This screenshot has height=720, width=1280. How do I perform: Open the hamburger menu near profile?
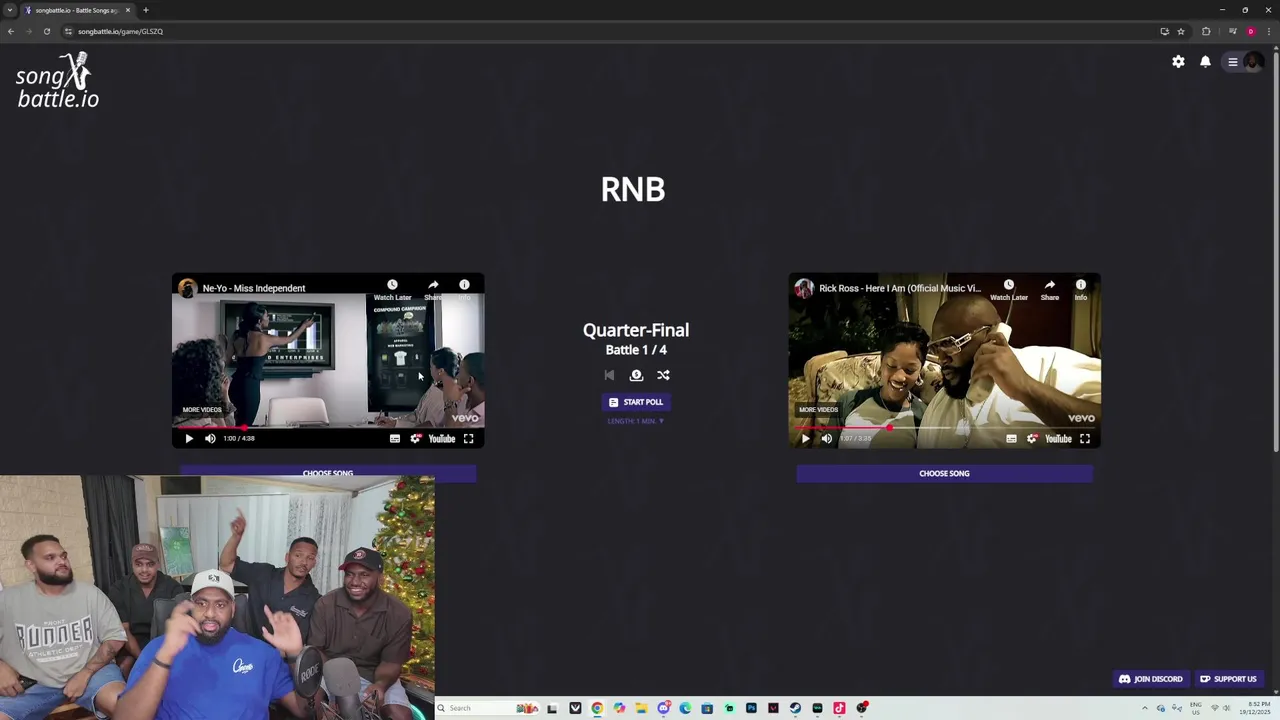[1233, 62]
